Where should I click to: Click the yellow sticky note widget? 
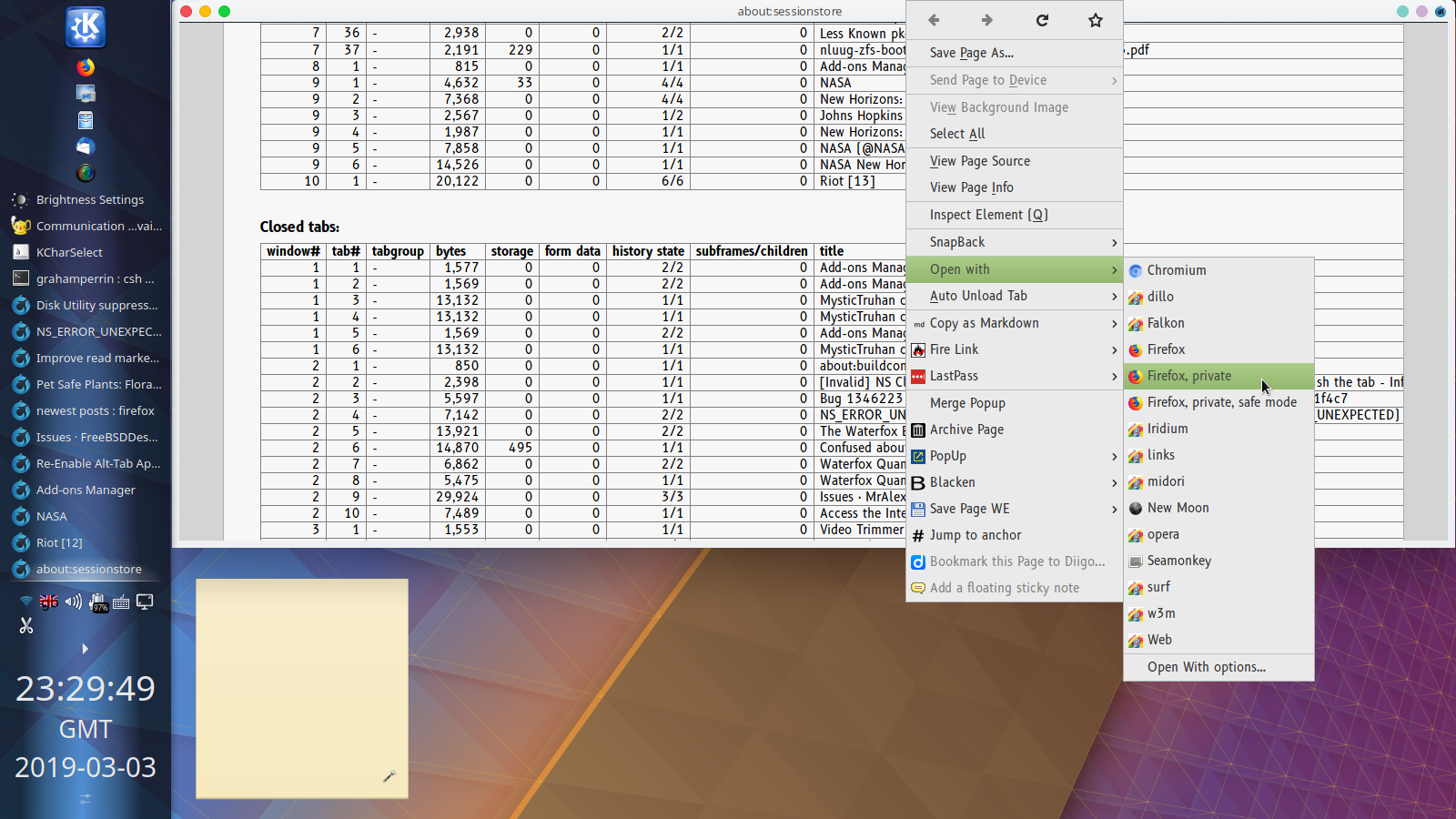pyautogui.click(x=302, y=689)
